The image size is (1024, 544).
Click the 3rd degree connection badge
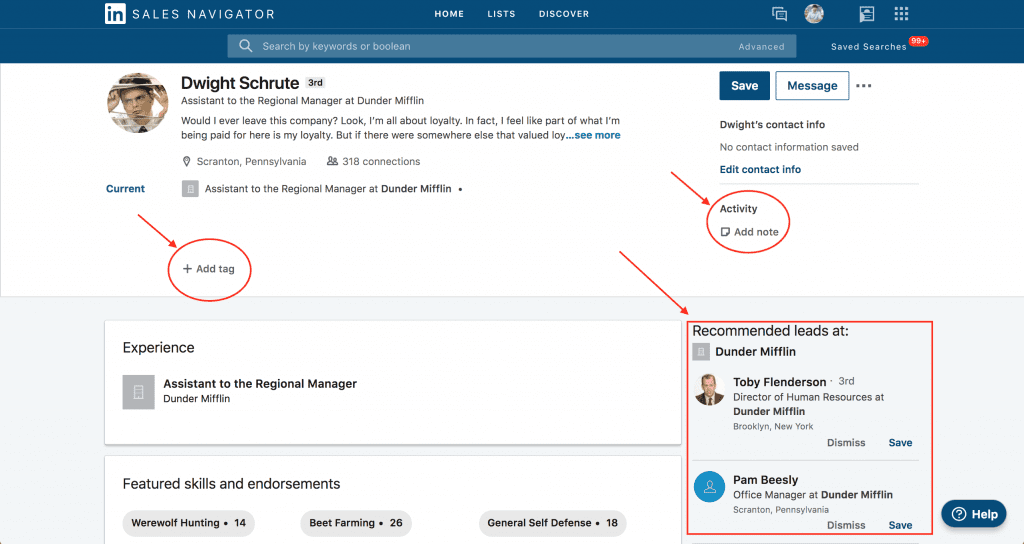tap(315, 83)
